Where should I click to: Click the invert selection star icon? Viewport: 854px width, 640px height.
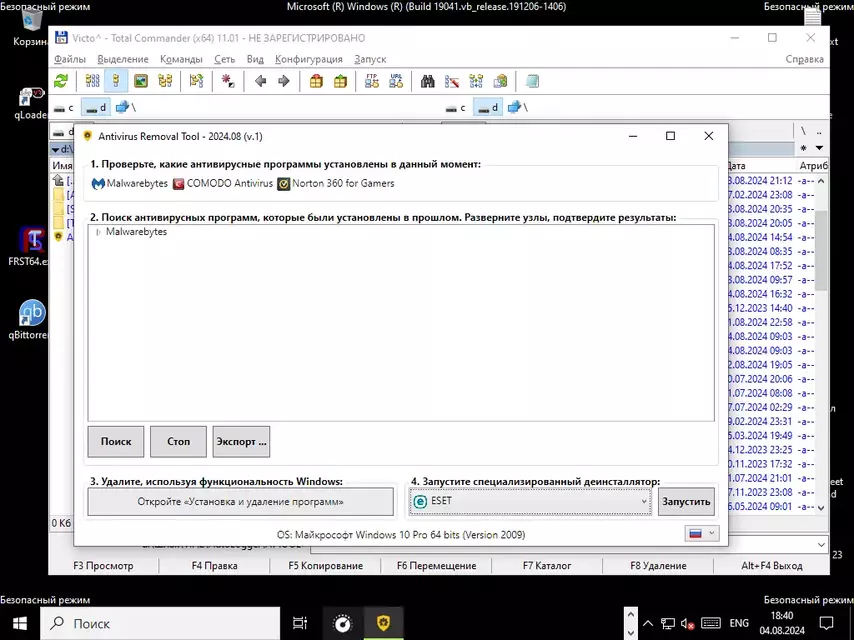[228, 81]
